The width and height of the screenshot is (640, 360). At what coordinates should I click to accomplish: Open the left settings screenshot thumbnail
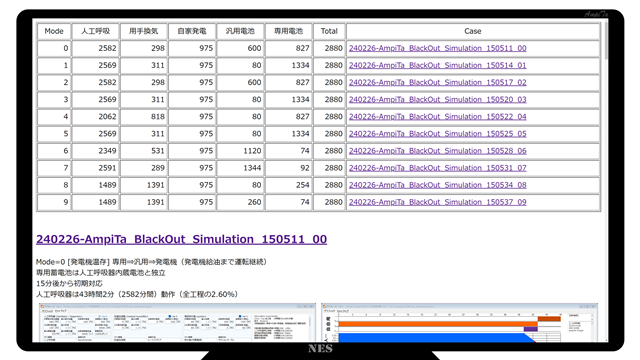point(177,322)
